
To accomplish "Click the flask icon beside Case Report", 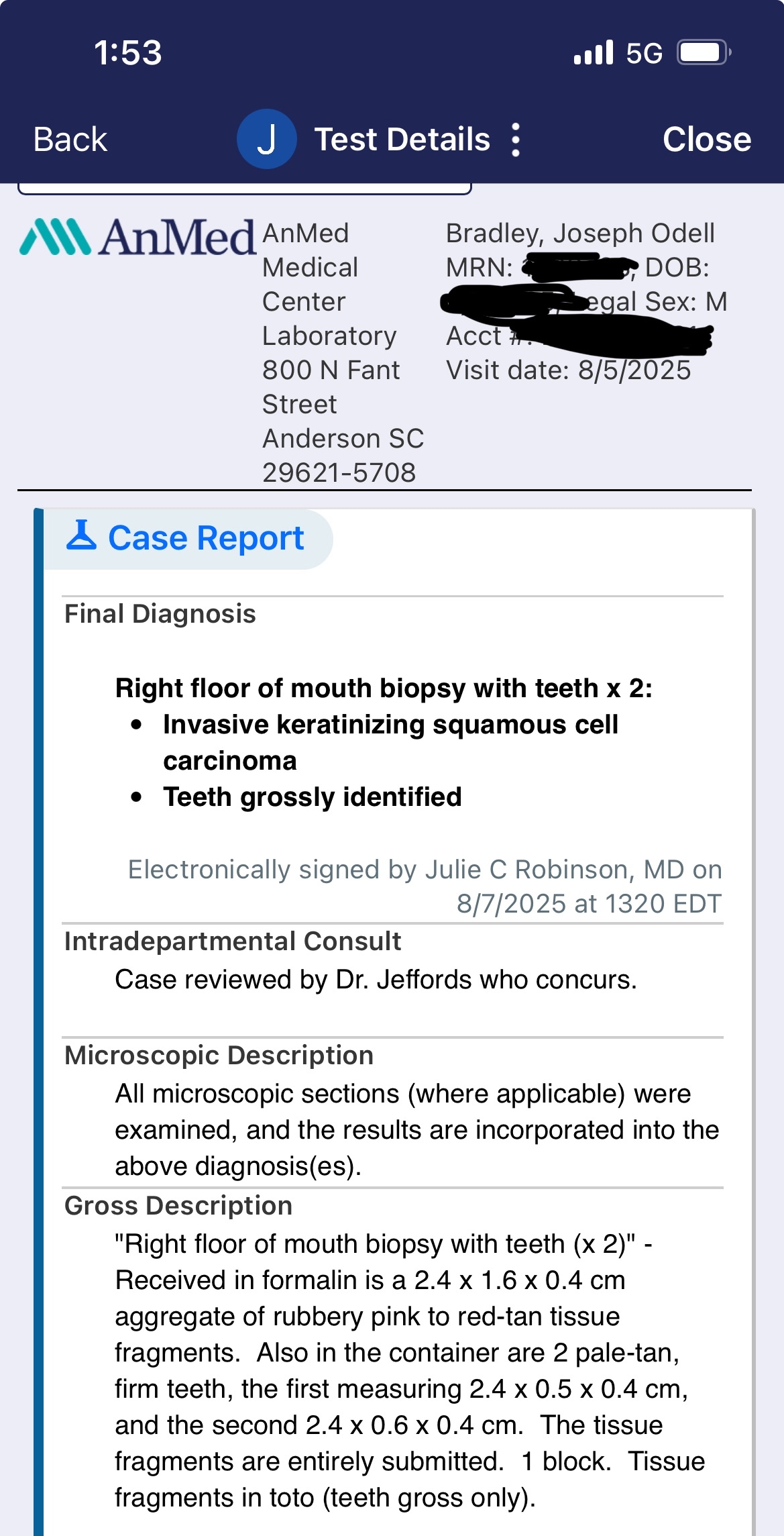I will [x=81, y=536].
